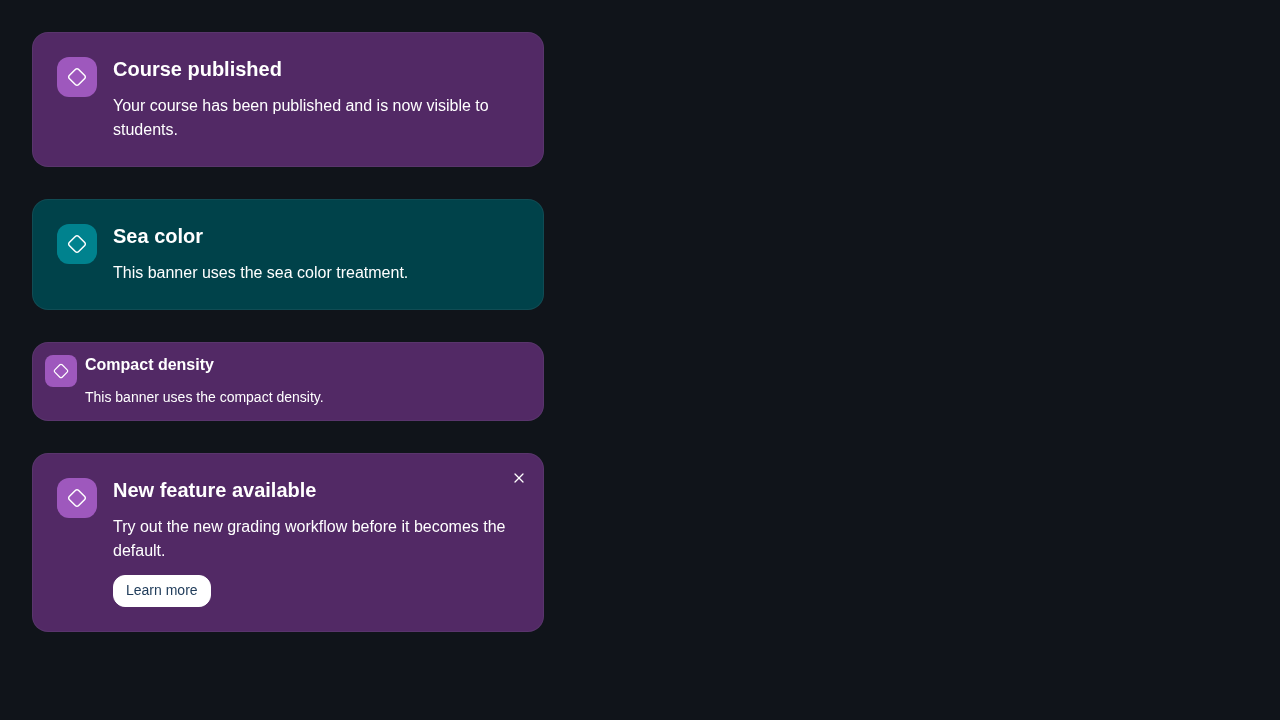Click the sea color treatment description
Screen dimensions: 1280x720
[260, 273]
